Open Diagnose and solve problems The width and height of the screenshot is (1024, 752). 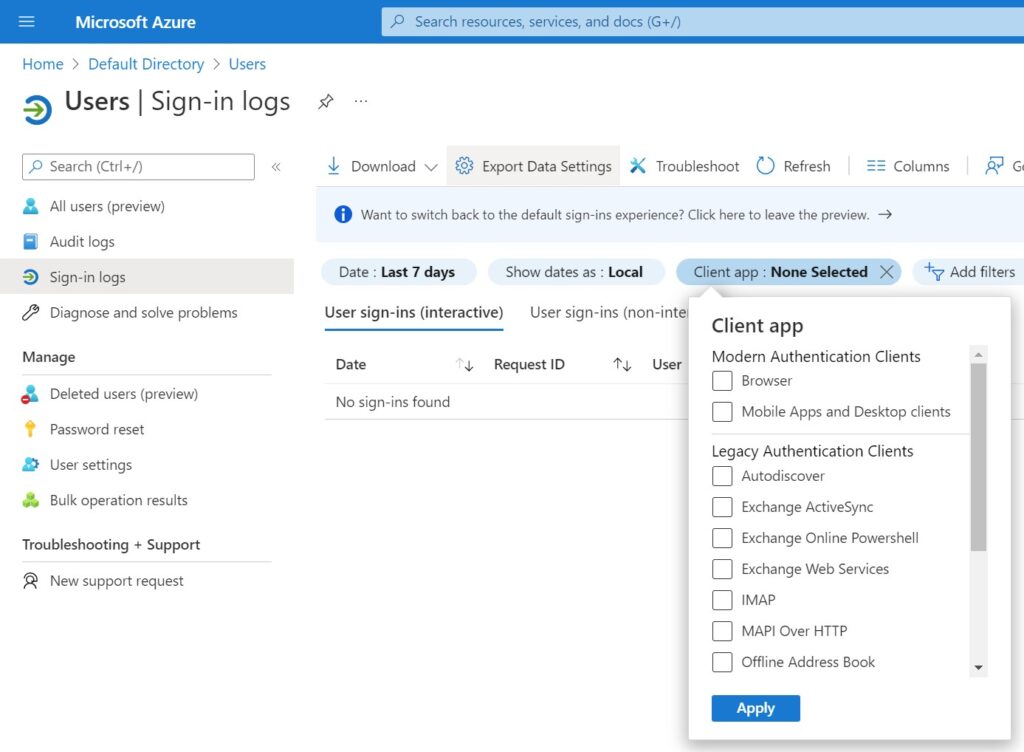pos(144,313)
